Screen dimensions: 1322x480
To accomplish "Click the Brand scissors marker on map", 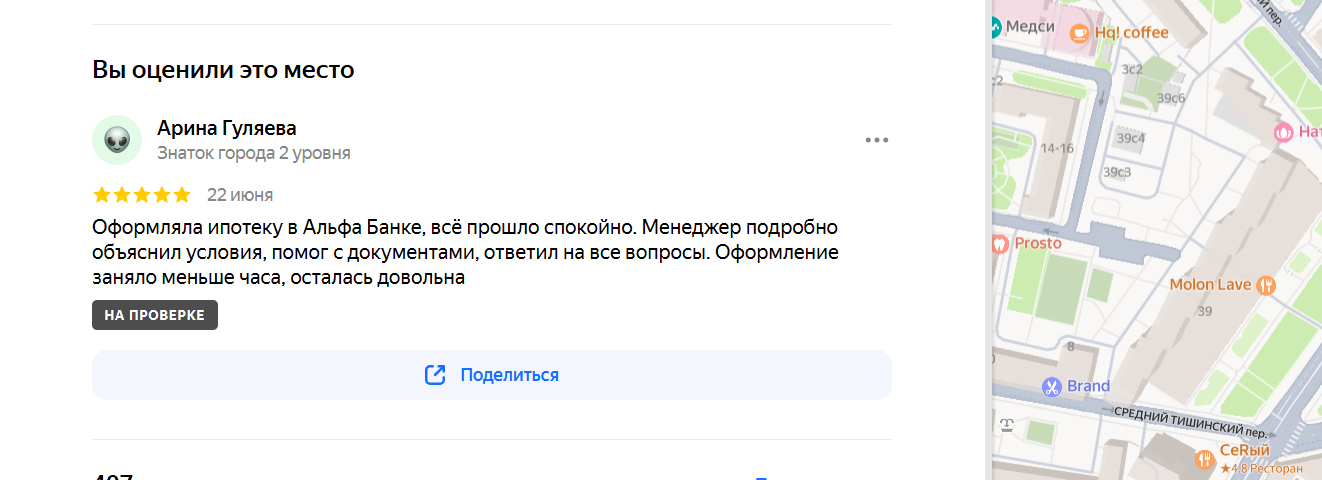I will (x=1051, y=386).
